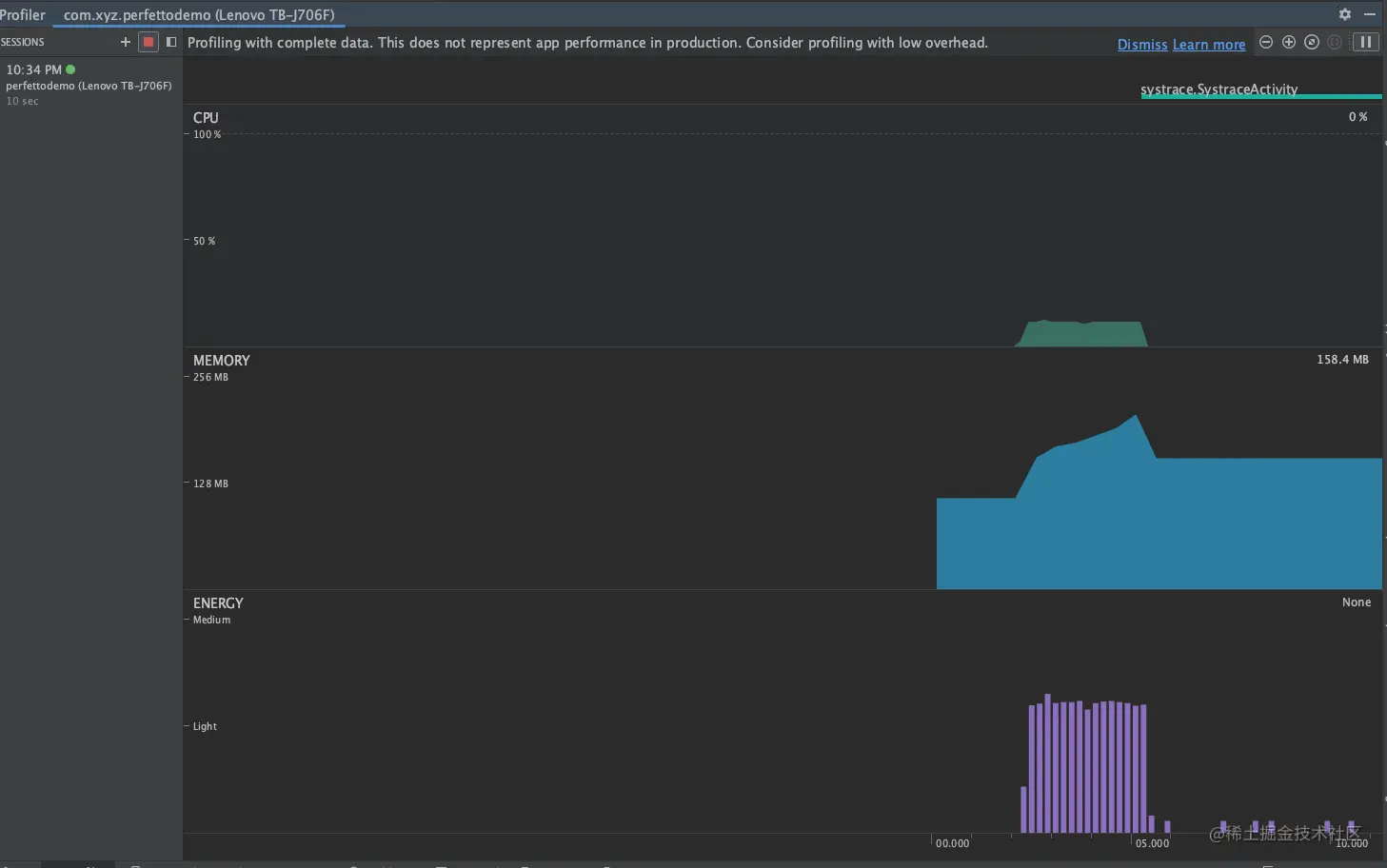The image size is (1387, 868).
Task: Click the 0 % CPU value
Action: pos(1357,117)
